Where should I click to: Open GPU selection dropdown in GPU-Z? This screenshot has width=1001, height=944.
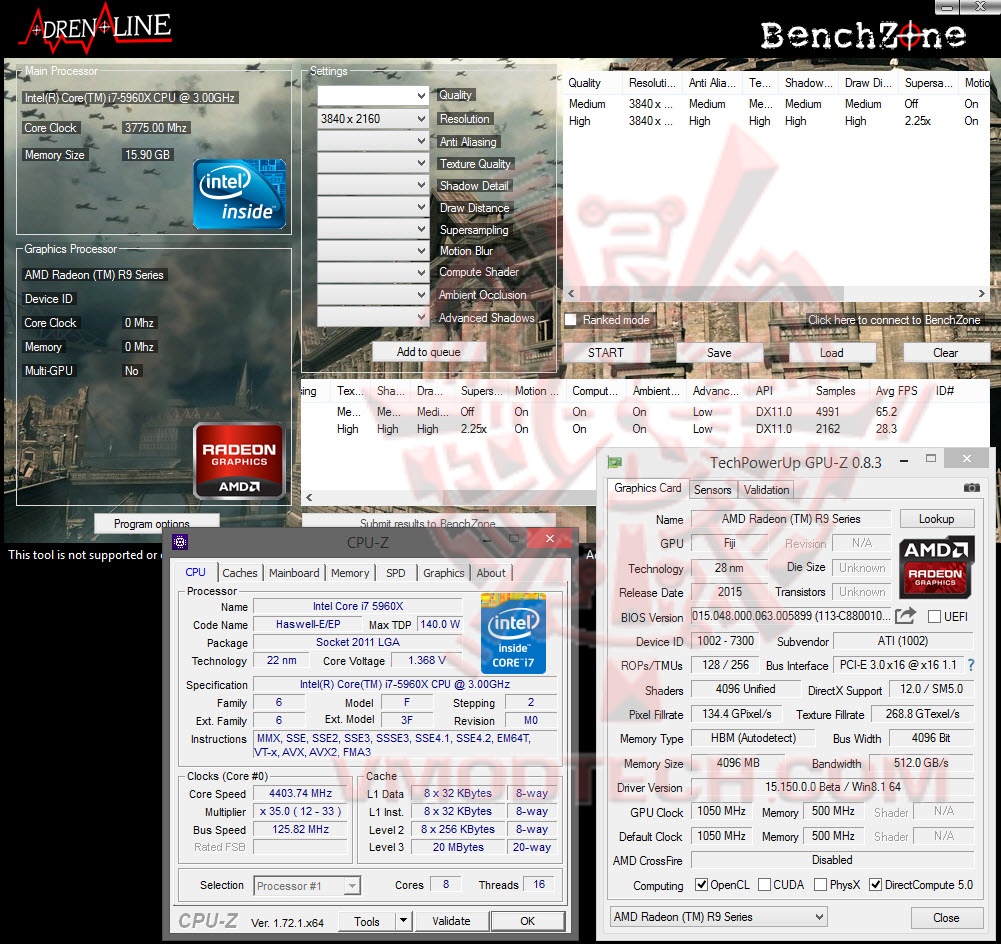(x=719, y=917)
